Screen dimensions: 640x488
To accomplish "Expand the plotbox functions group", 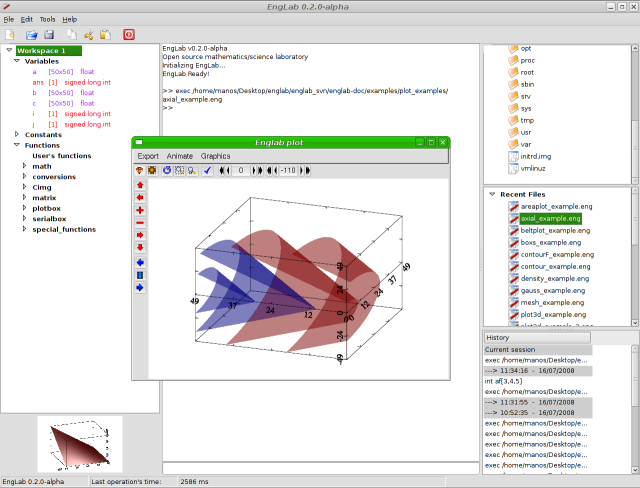I will pos(24,208).
